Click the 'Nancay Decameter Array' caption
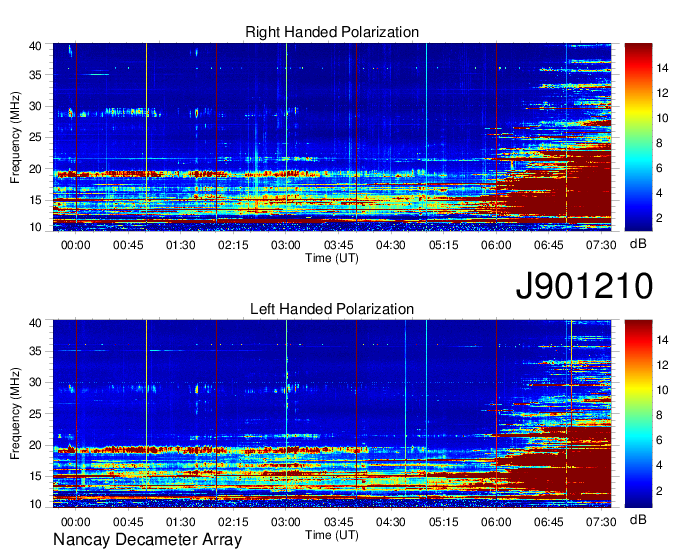This screenshot has width=680, height=552. (x=147, y=539)
